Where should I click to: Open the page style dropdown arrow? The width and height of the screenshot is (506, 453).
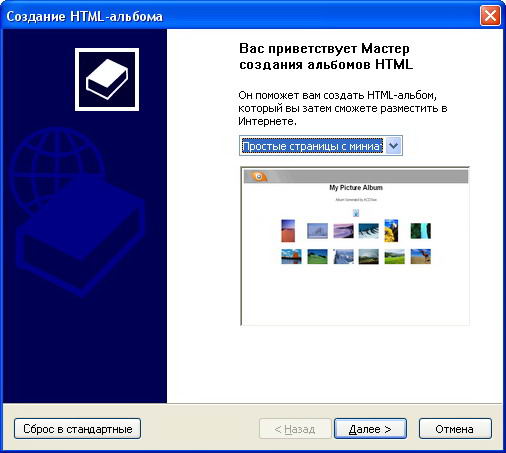click(x=394, y=146)
